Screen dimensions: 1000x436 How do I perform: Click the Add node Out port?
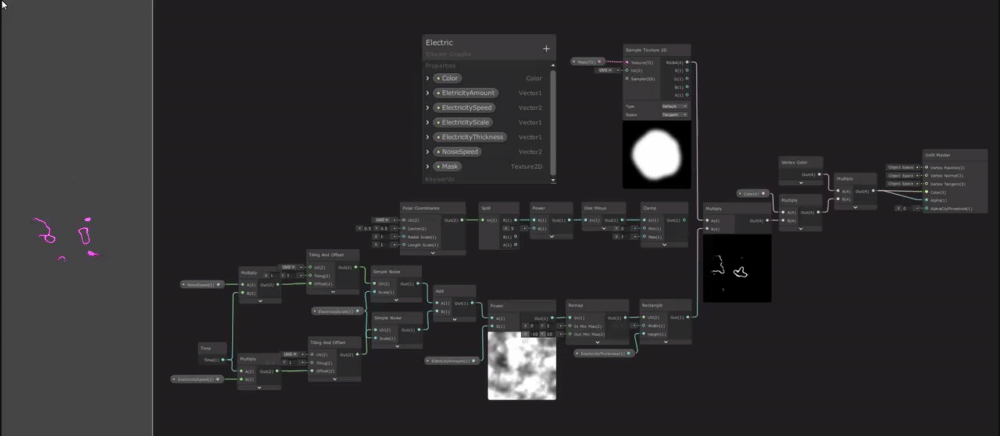[474, 303]
